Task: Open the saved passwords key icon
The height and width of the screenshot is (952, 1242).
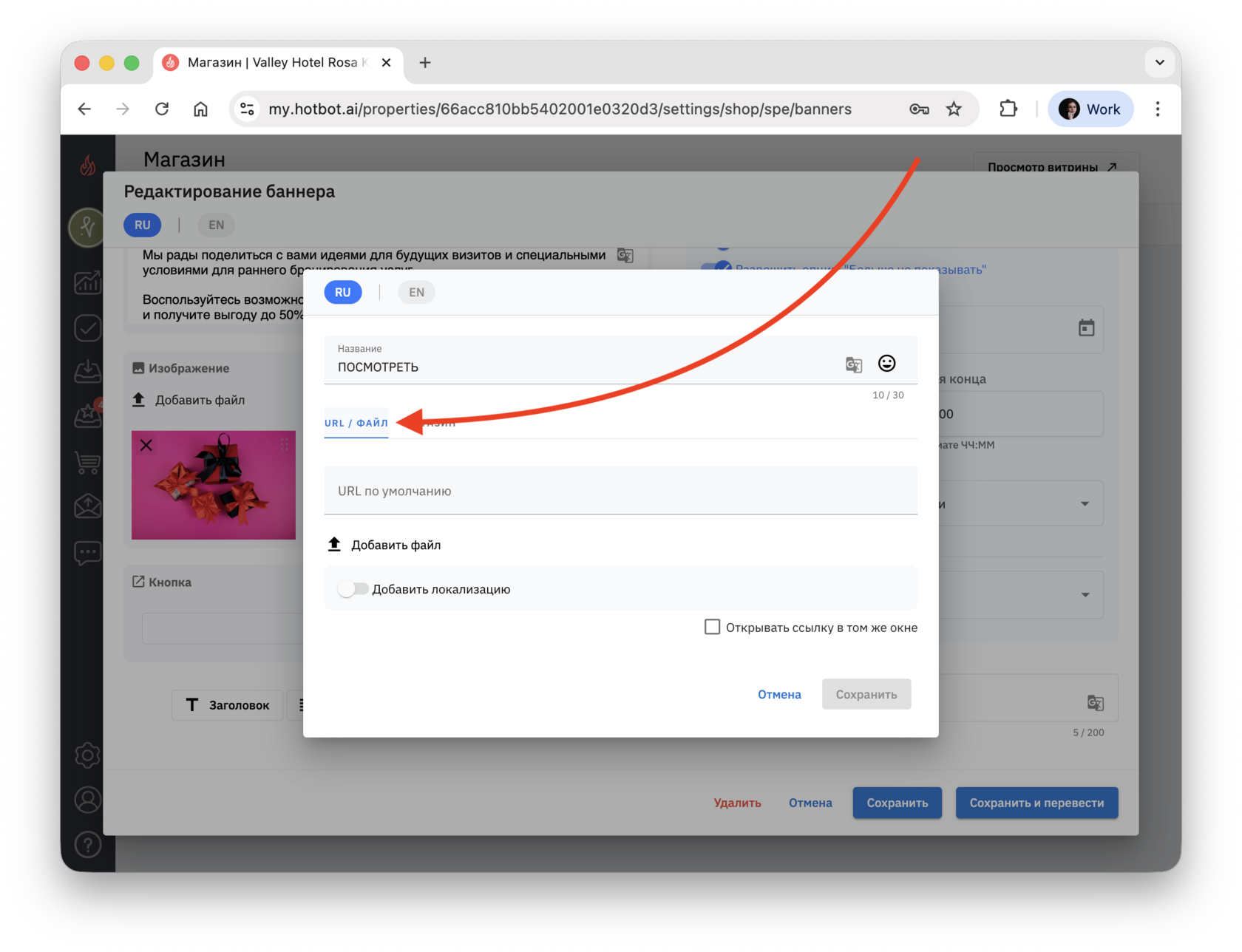Action: 919,109
